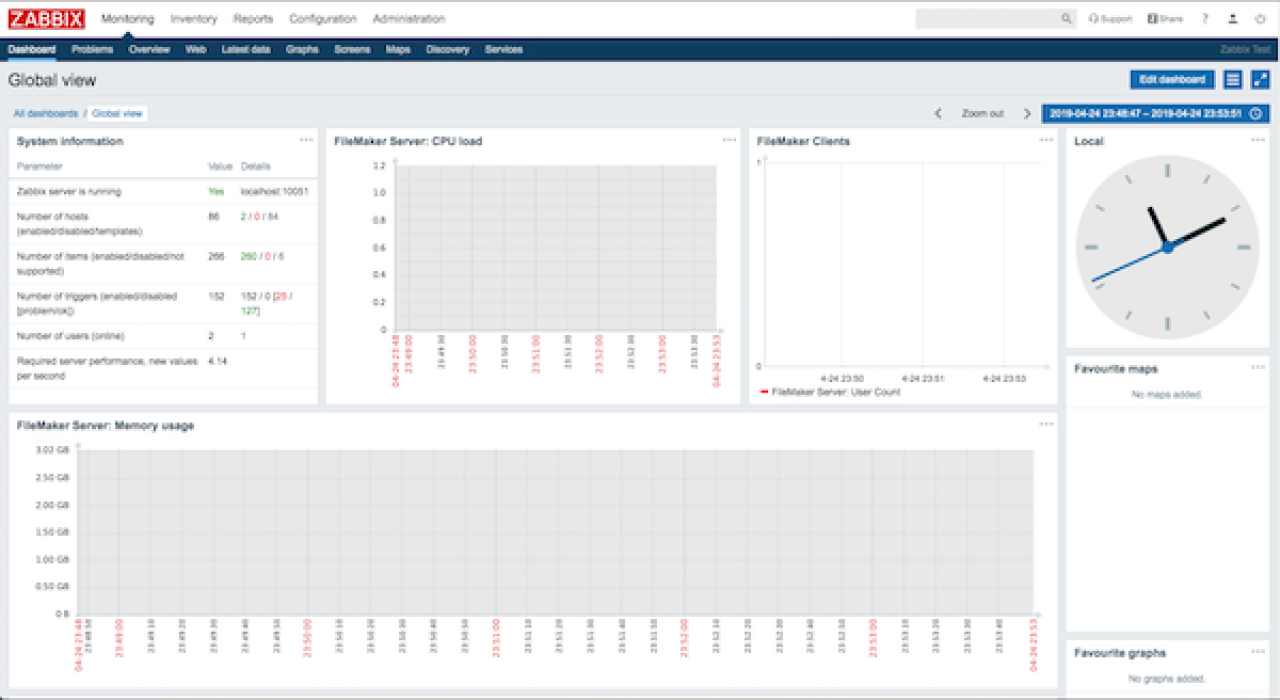Viewport: 1280px width, 700px height.
Task: Open the Reports menu
Action: [x=253, y=19]
